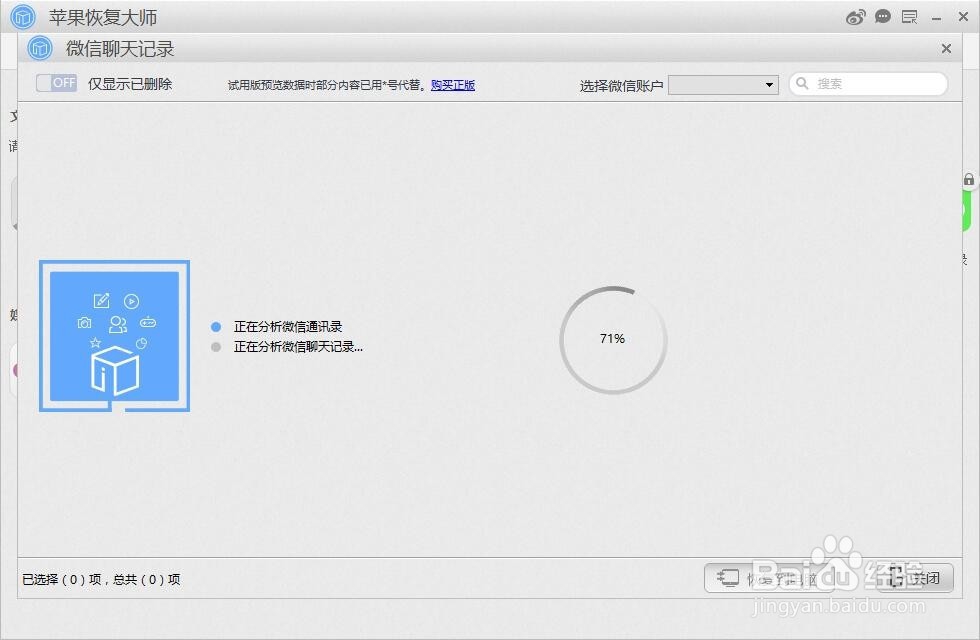
Task: Open the chat feedback bubble icon
Action: coord(882,17)
